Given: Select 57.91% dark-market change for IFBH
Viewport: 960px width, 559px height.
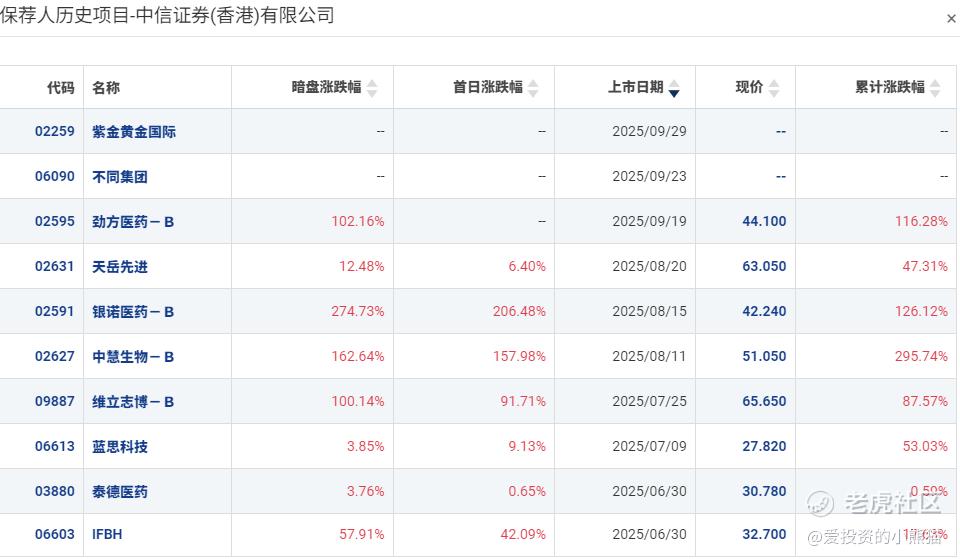Looking at the screenshot, I should click(x=361, y=534).
